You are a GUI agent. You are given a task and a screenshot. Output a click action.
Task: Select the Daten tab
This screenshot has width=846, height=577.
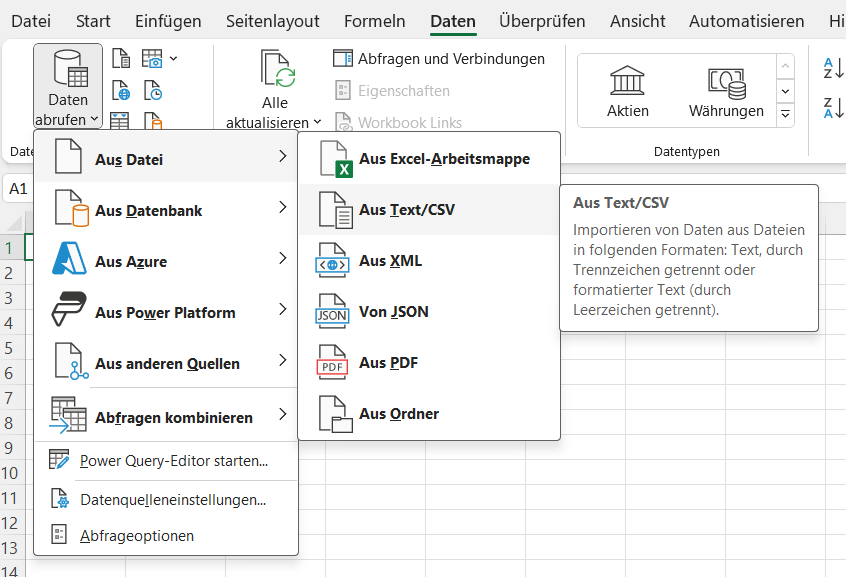(453, 21)
